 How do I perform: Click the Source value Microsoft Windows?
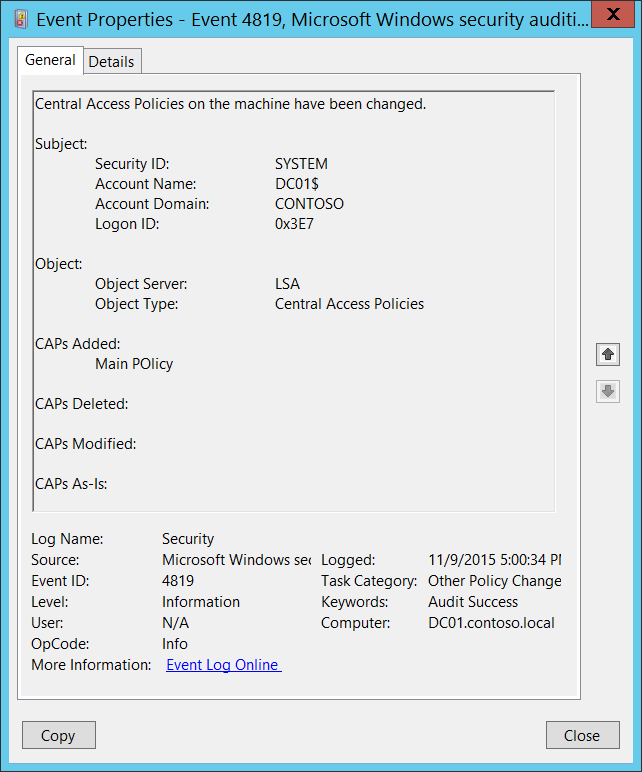[236, 560]
